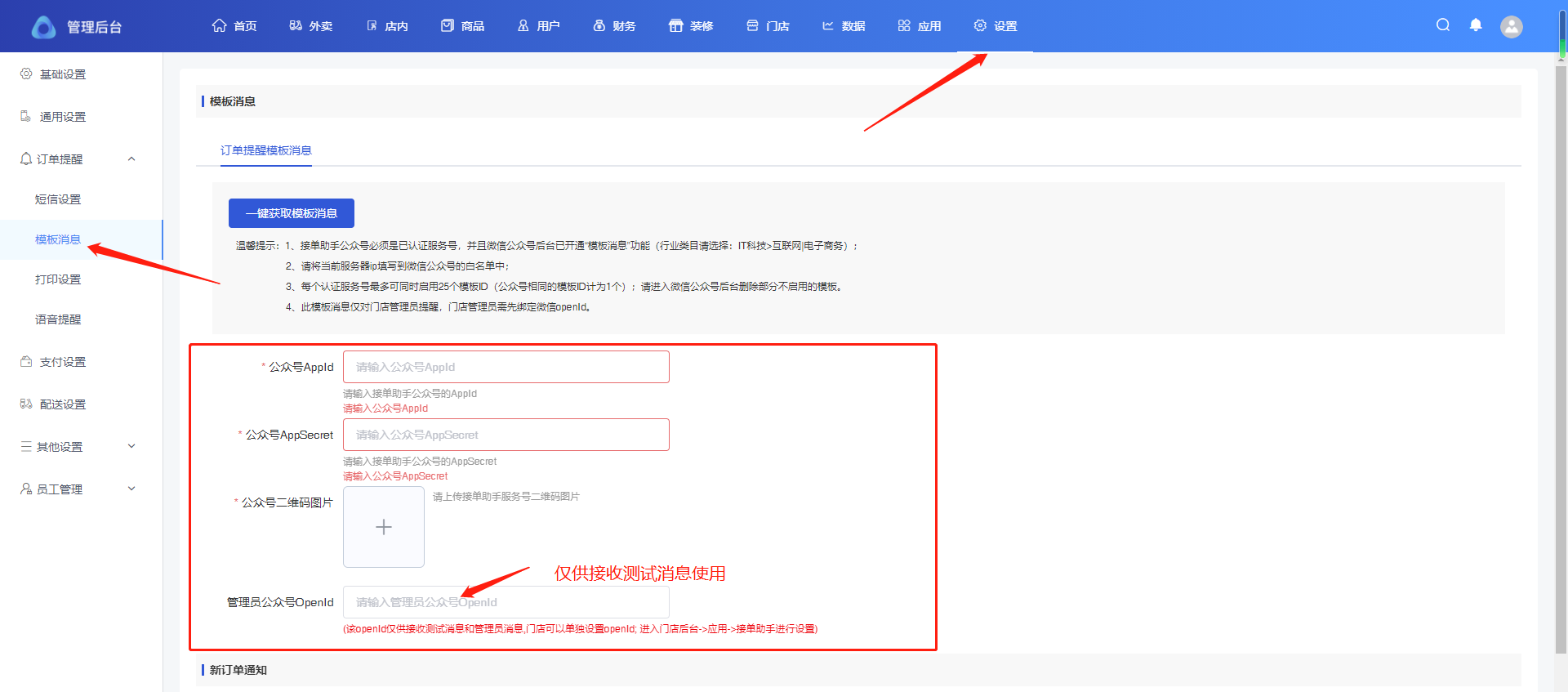
Task: Focus the 公众号AppSecret input field
Action: point(506,435)
